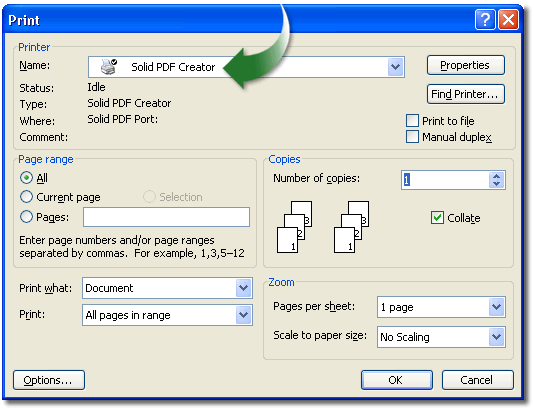Select the Pages radio button
534x409 pixels.
(26, 217)
